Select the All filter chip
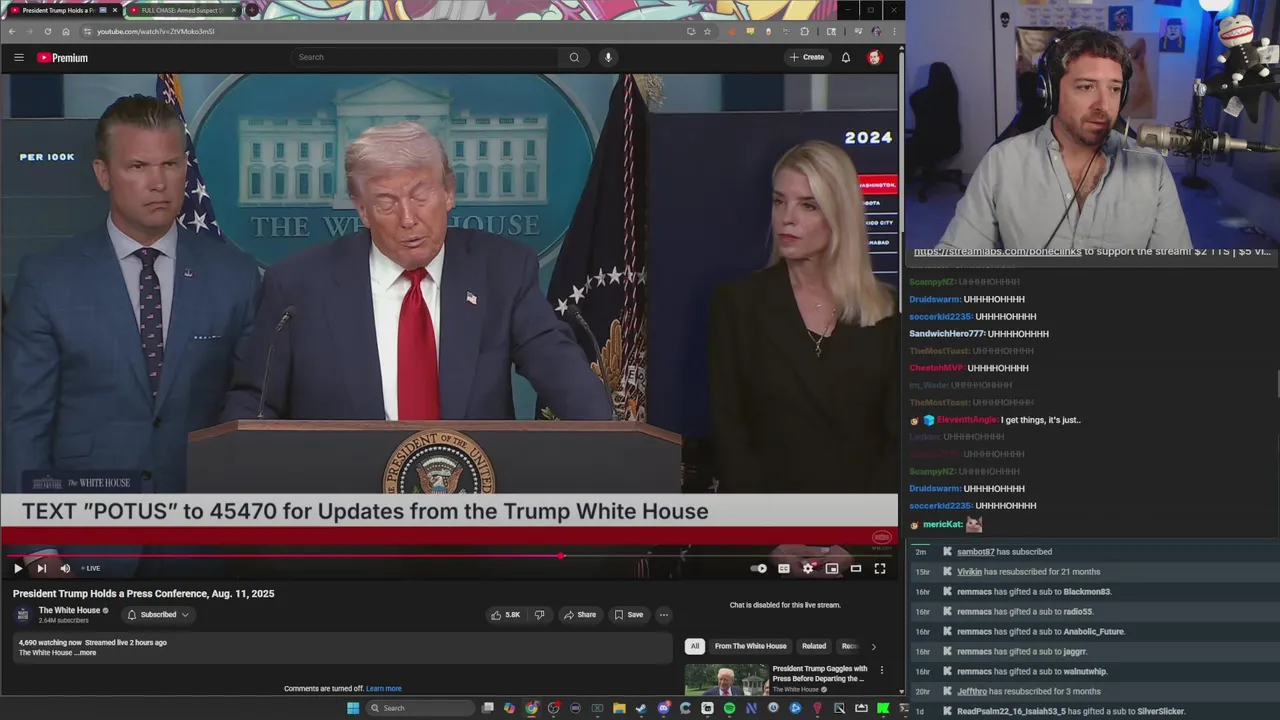 (x=695, y=646)
